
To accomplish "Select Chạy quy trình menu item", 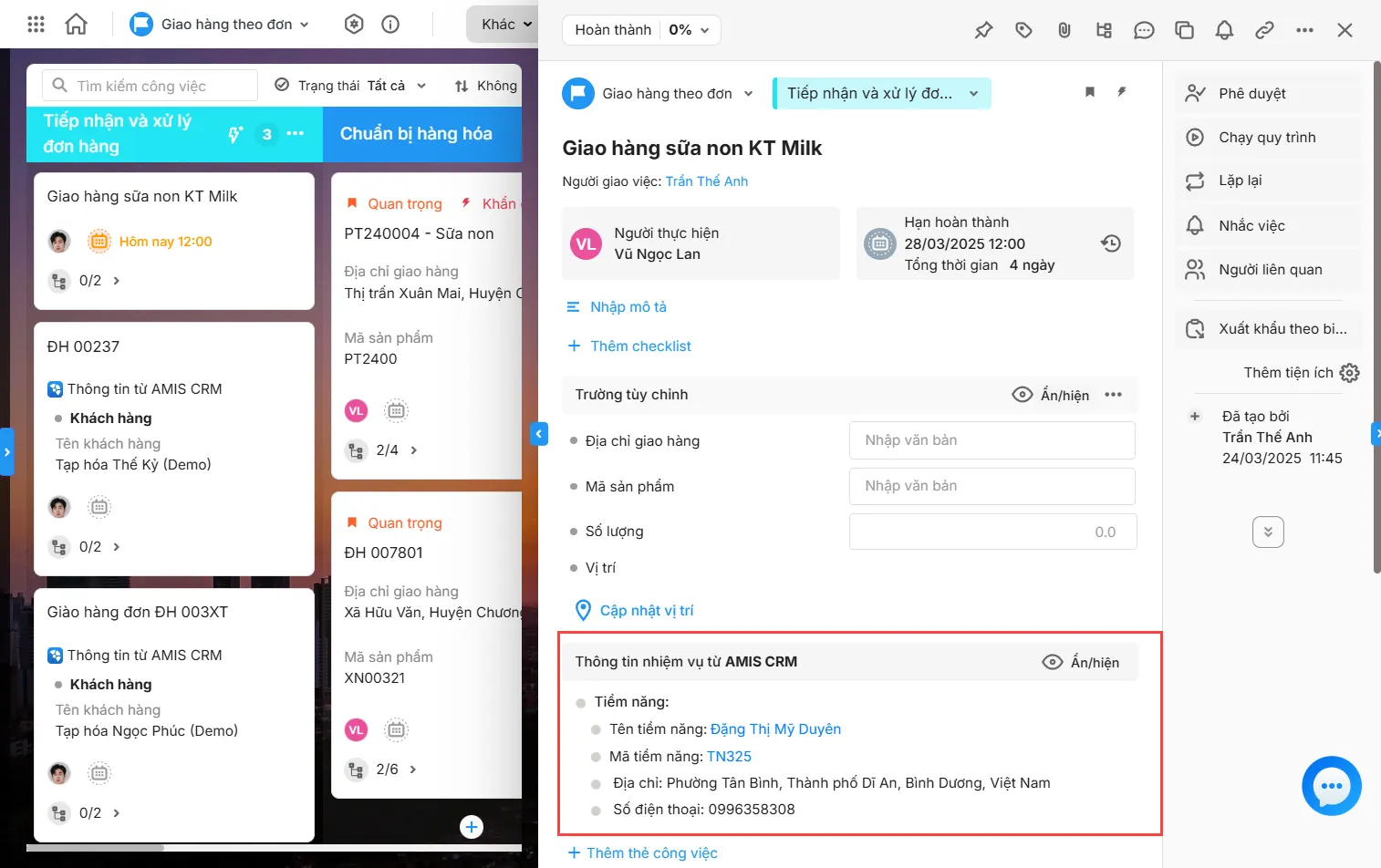I will (1266, 137).
